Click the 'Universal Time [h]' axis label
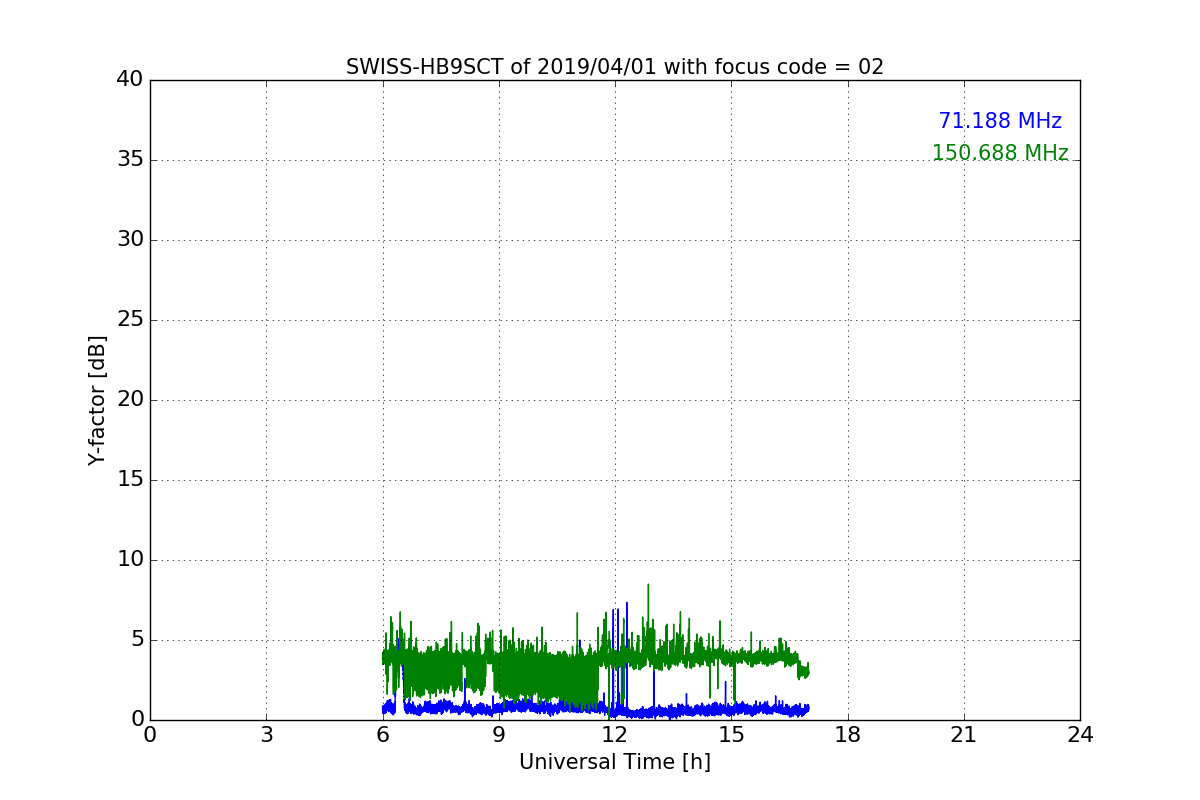The width and height of the screenshot is (1200, 800). tap(615, 762)
